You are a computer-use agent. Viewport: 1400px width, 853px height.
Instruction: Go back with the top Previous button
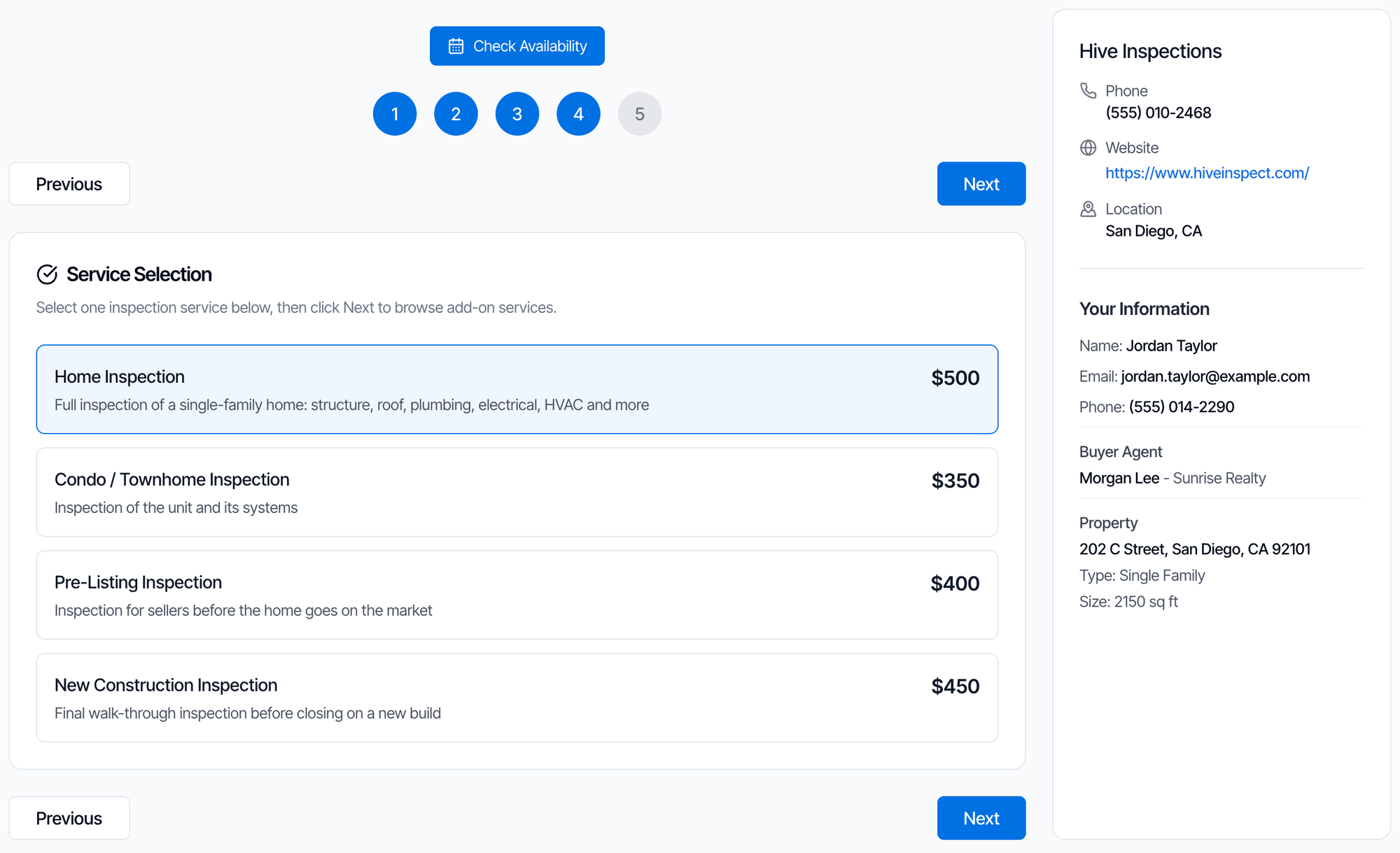[69, 184]
